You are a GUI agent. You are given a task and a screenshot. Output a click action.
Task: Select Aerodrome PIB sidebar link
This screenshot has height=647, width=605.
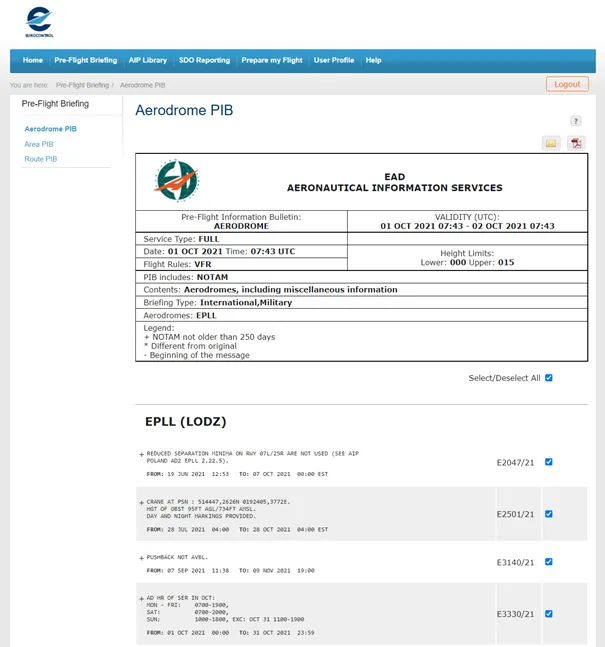click(x=50, y=129)
